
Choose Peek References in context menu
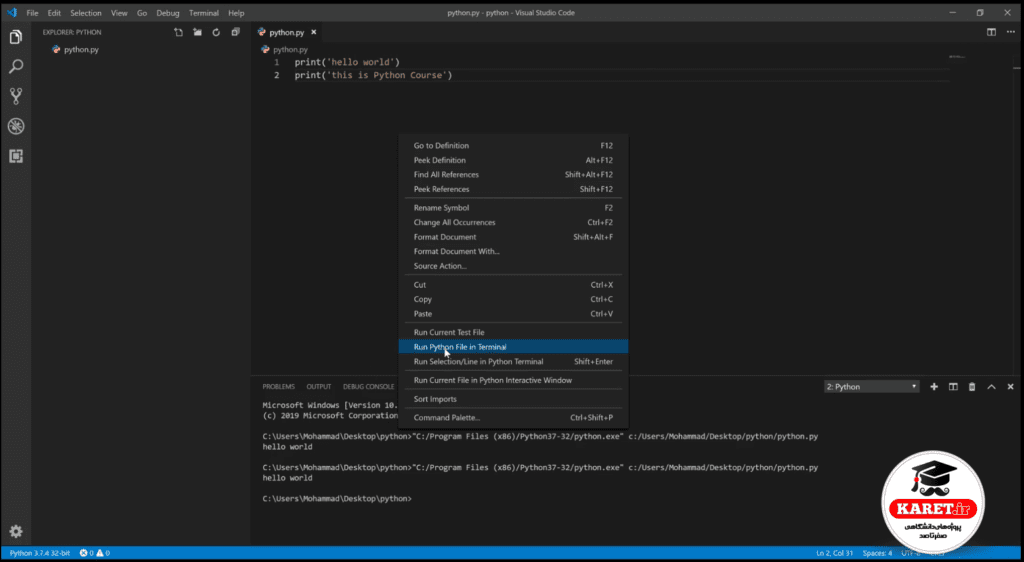[x=513, y=189]
